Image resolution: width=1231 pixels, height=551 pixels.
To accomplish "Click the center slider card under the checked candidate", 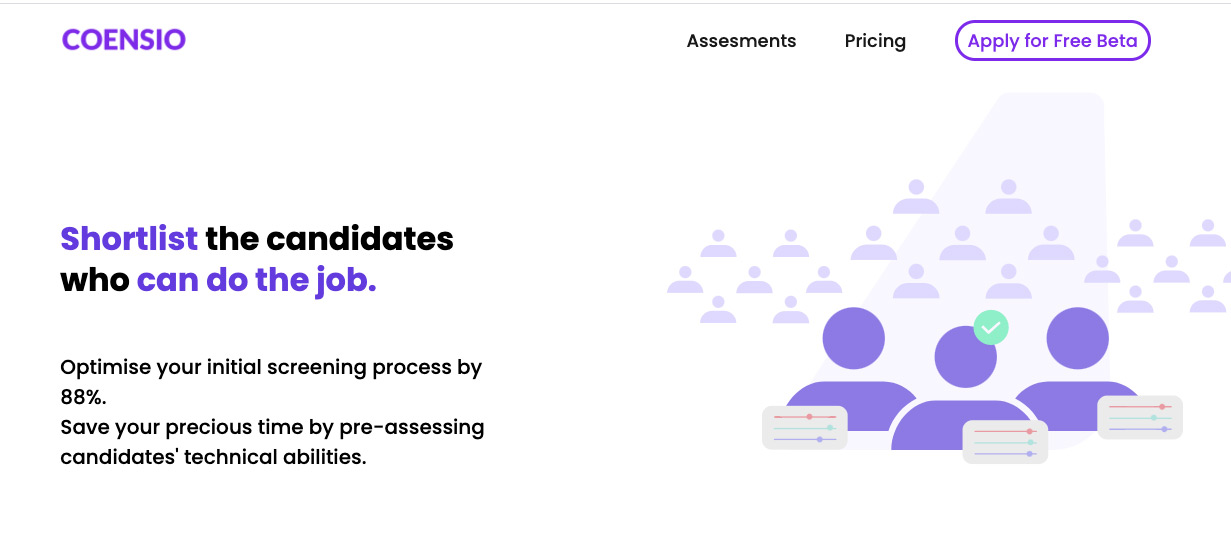I will pos(1005,442).
